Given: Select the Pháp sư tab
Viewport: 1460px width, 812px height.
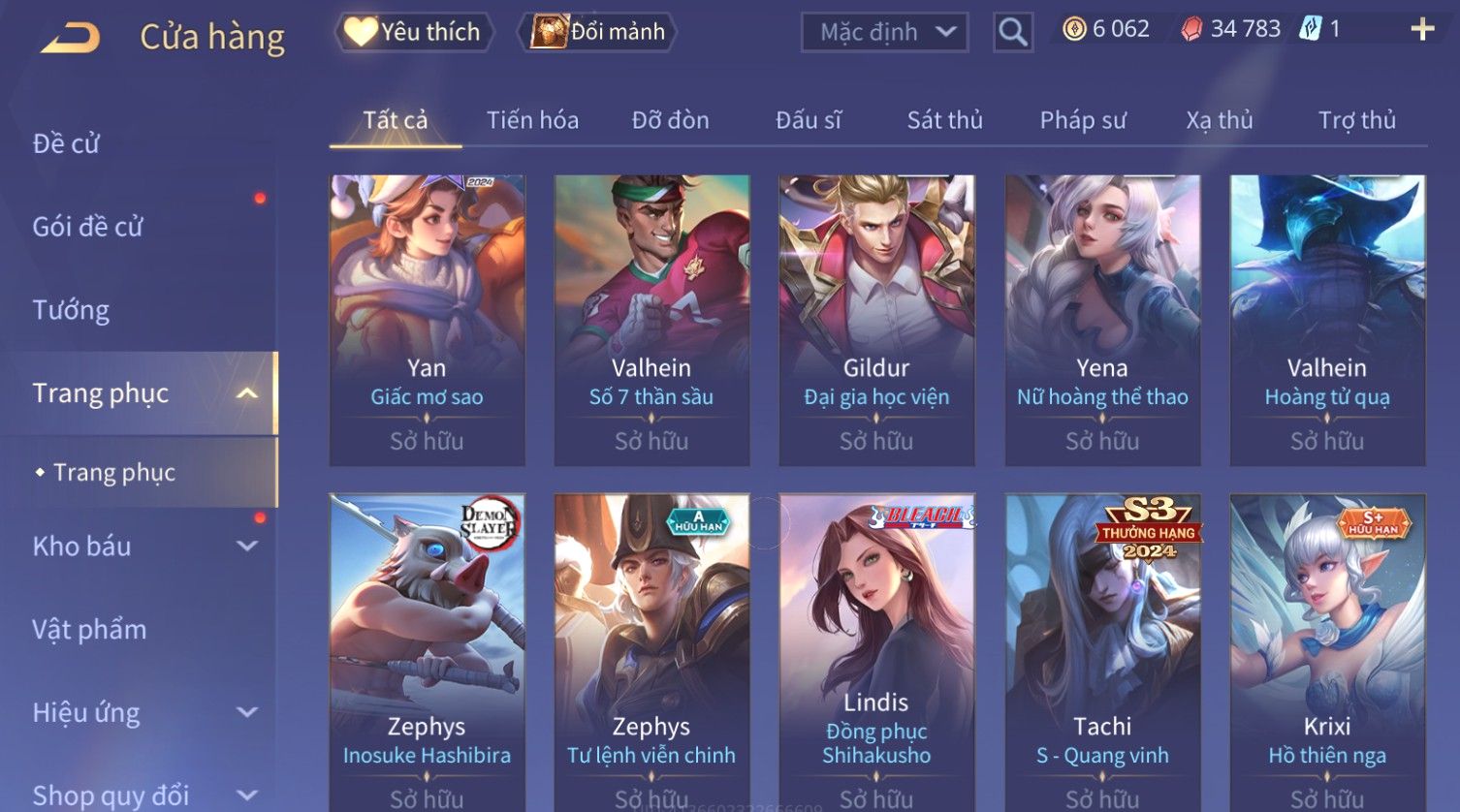Looking at the screenshot, I should click(1083, 120).
